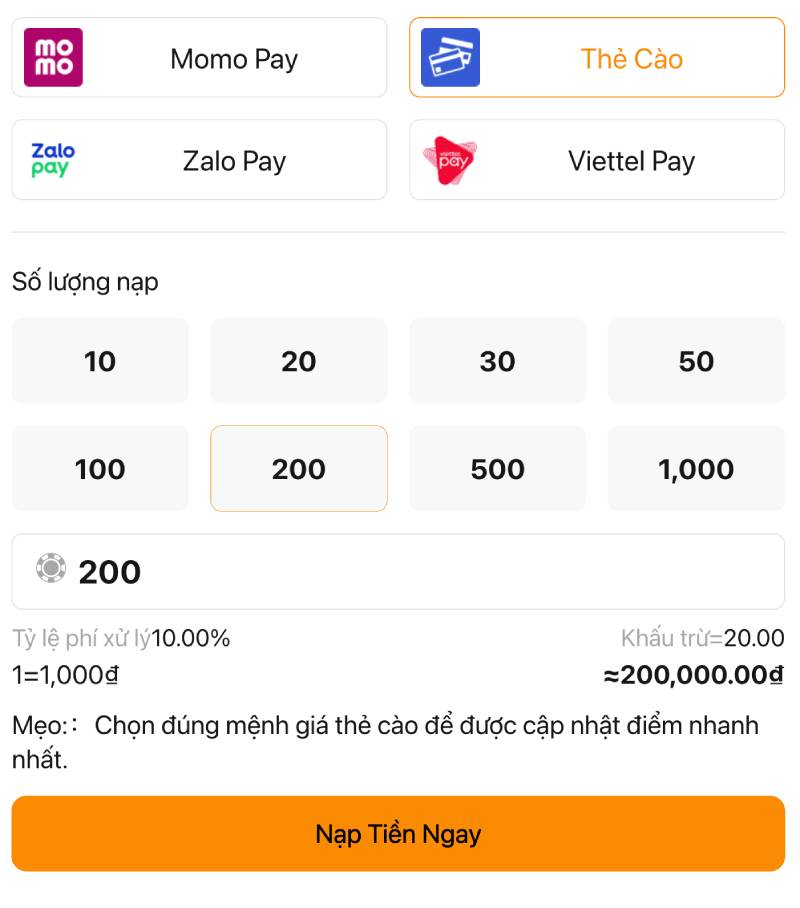Select the 10 deposit amount
Viewport: 800px width, 908px height.
coord(100,361)
